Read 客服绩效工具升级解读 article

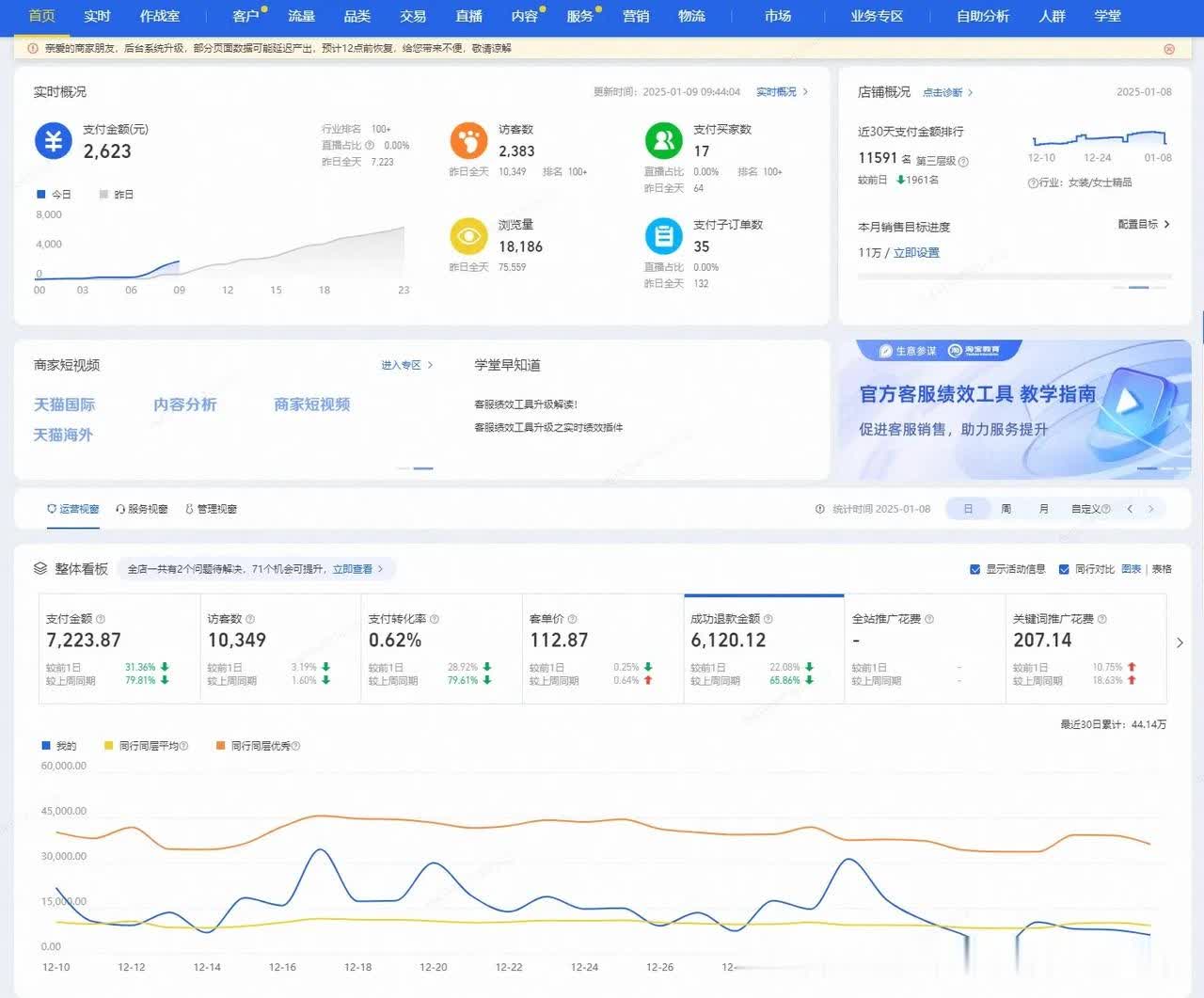pyautogui.click(x=526, y=404)
